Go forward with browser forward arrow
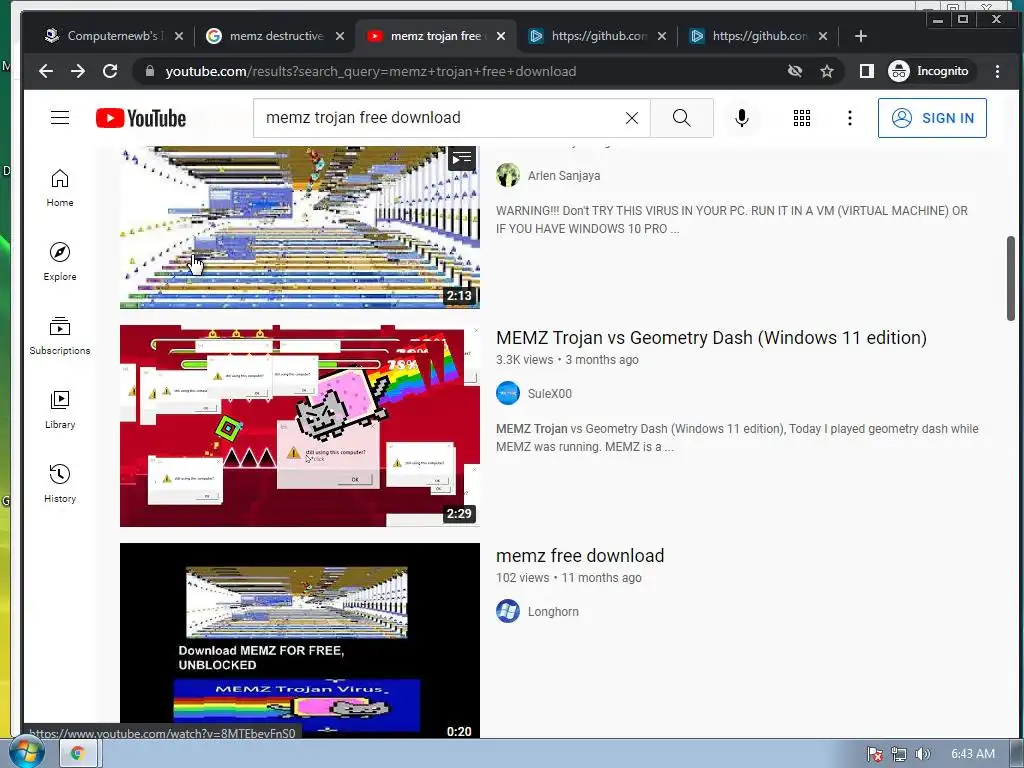Image resolution: width=1024 pixels, height=768 pixels. tap(78, 71)
